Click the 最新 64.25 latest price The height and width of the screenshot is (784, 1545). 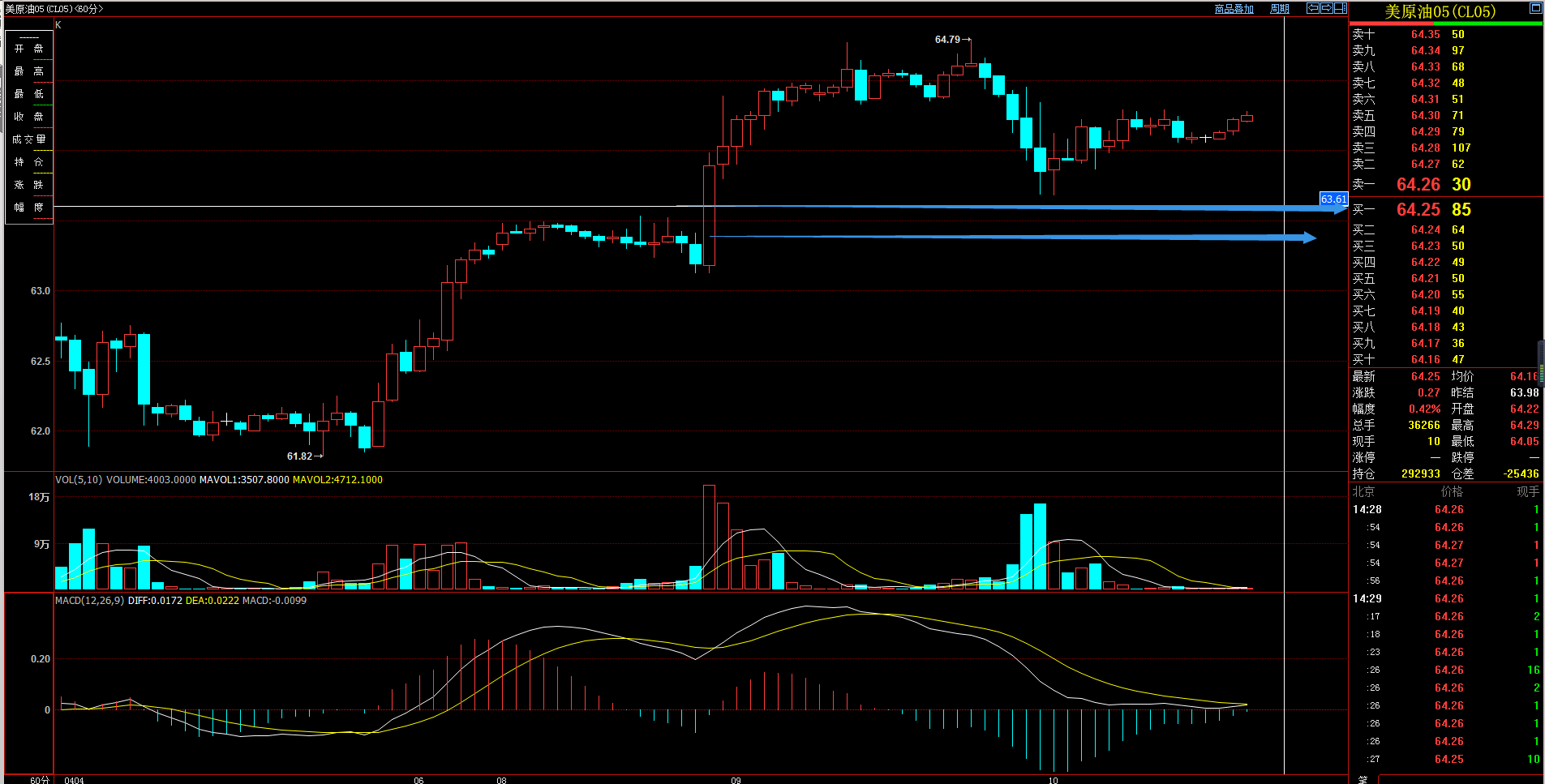[x=1426, y=376]
